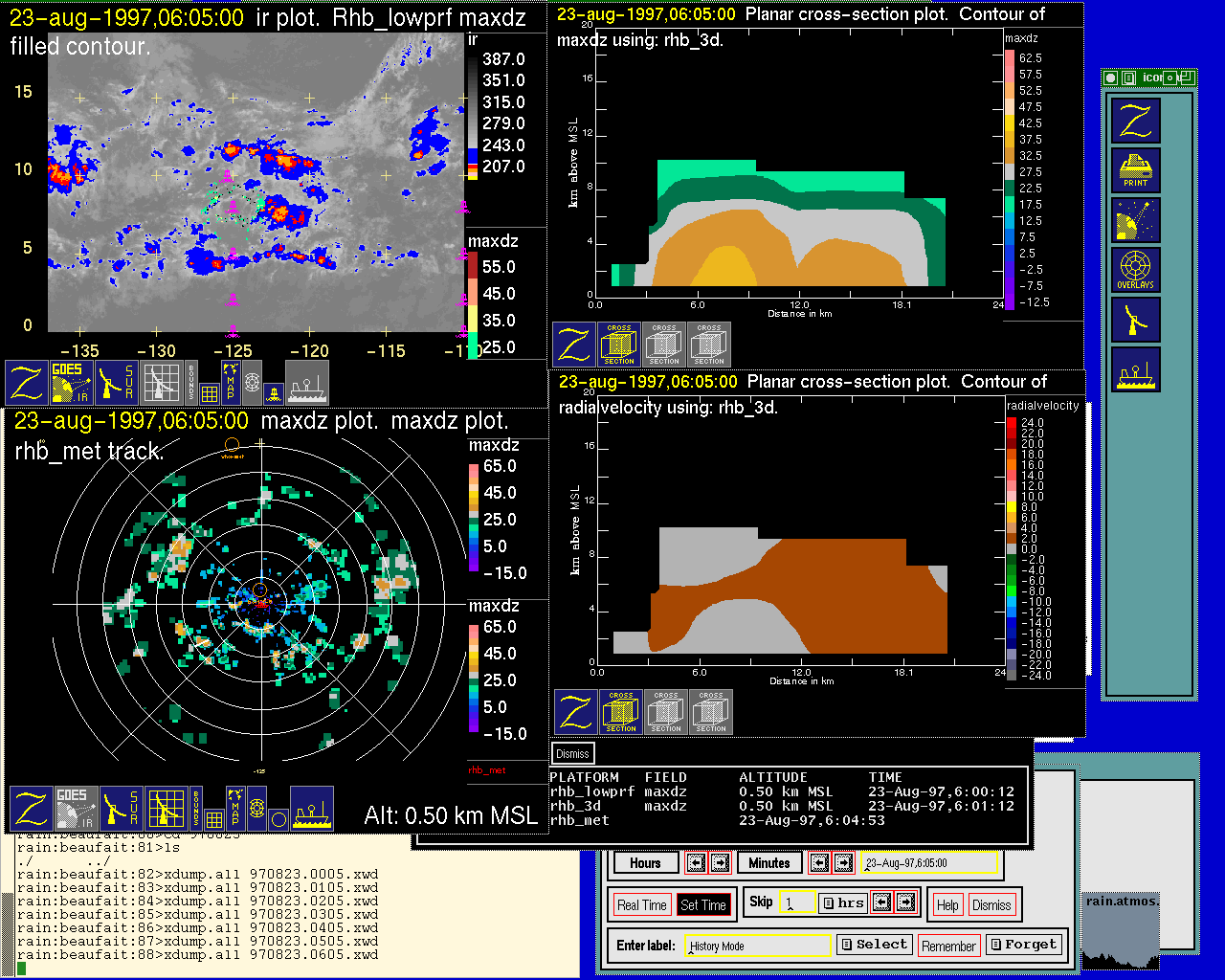Click the BOUNDS icon in the ir plot window
The image size is (1225, 980).
(x=192, y=382)
